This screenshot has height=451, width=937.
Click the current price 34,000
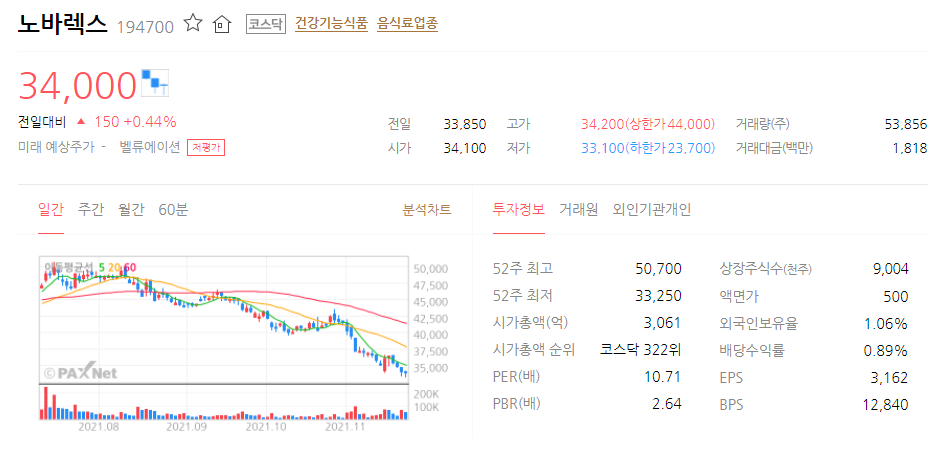coord(78,85)
